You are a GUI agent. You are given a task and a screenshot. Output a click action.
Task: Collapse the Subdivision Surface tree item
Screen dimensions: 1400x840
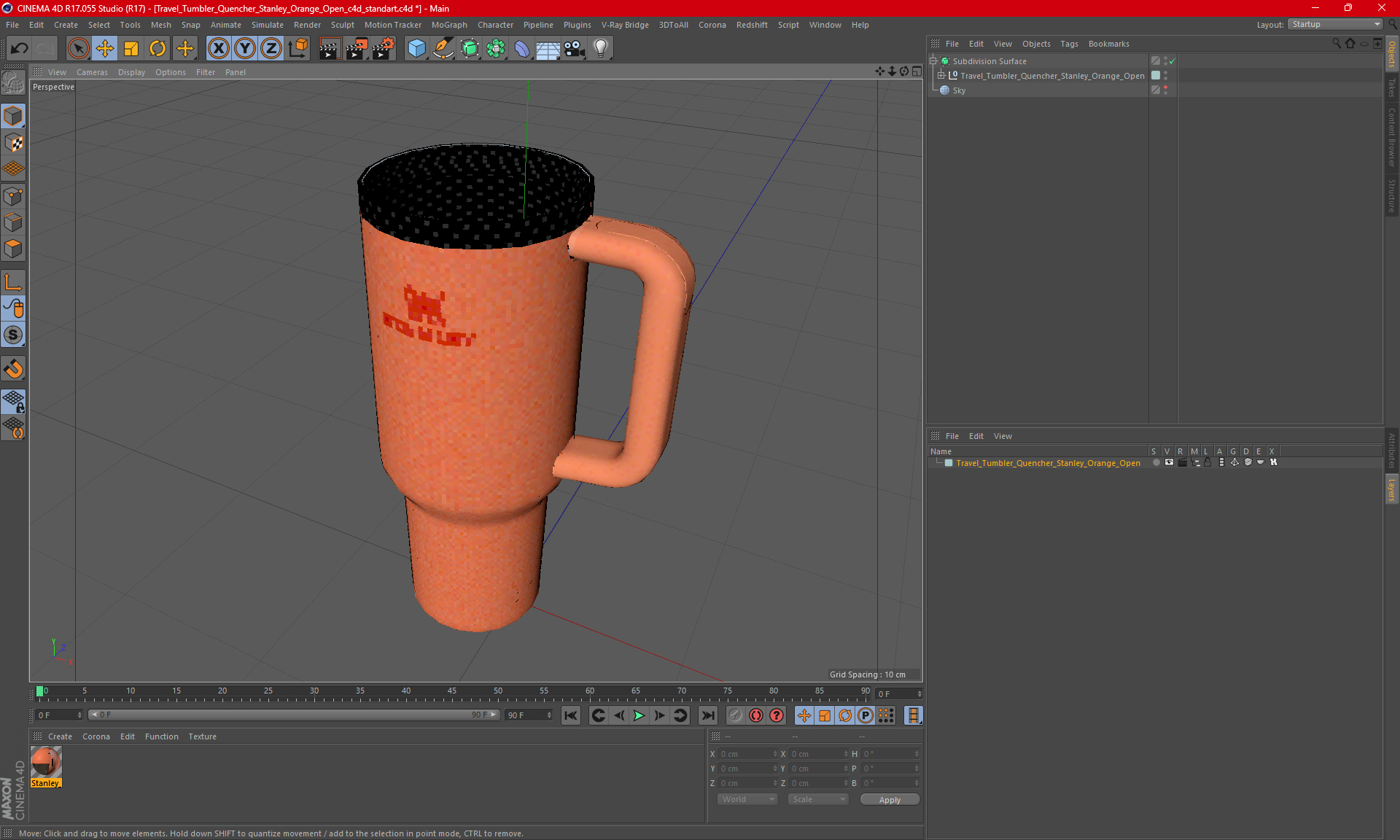pyautogui.click(x=933, y=61)
